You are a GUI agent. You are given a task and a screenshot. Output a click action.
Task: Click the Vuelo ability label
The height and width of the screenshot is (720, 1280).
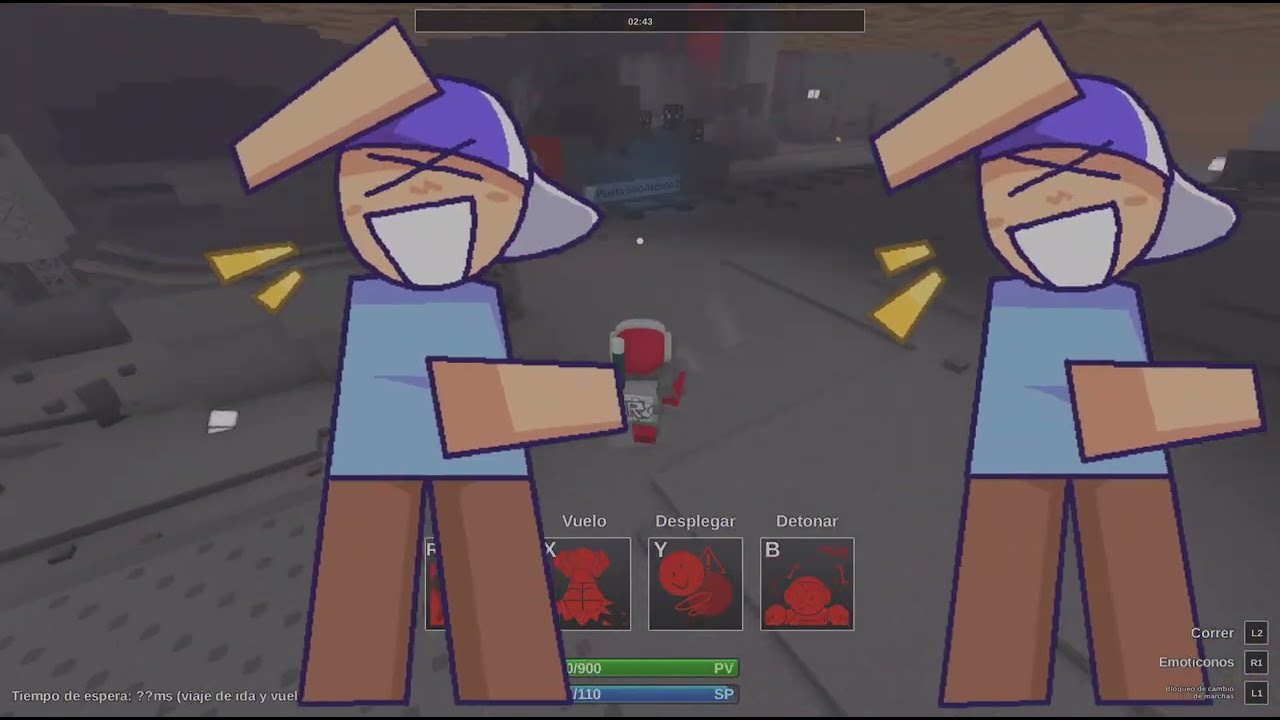pos(584,521)
